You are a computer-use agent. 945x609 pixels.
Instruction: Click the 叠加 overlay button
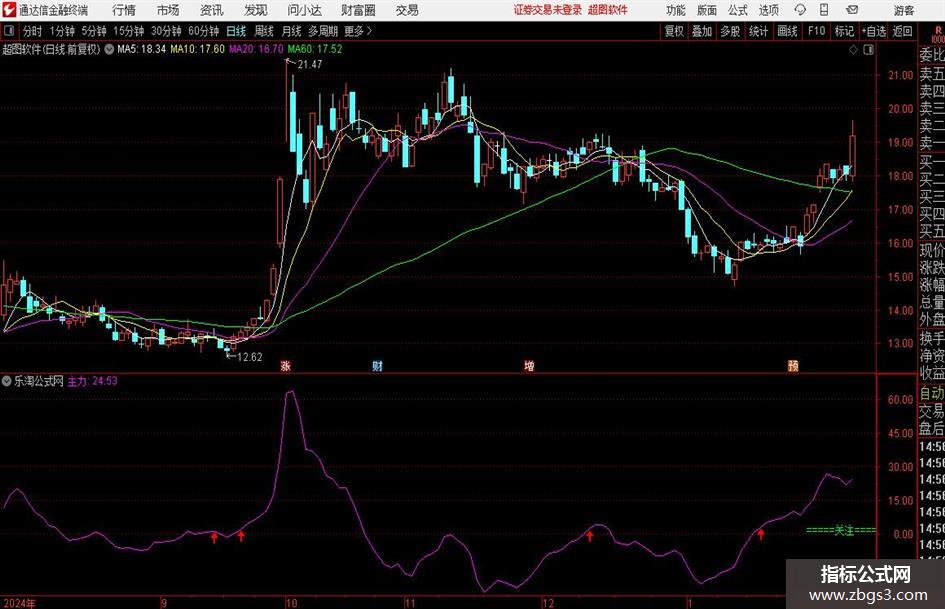coord(702,31)
